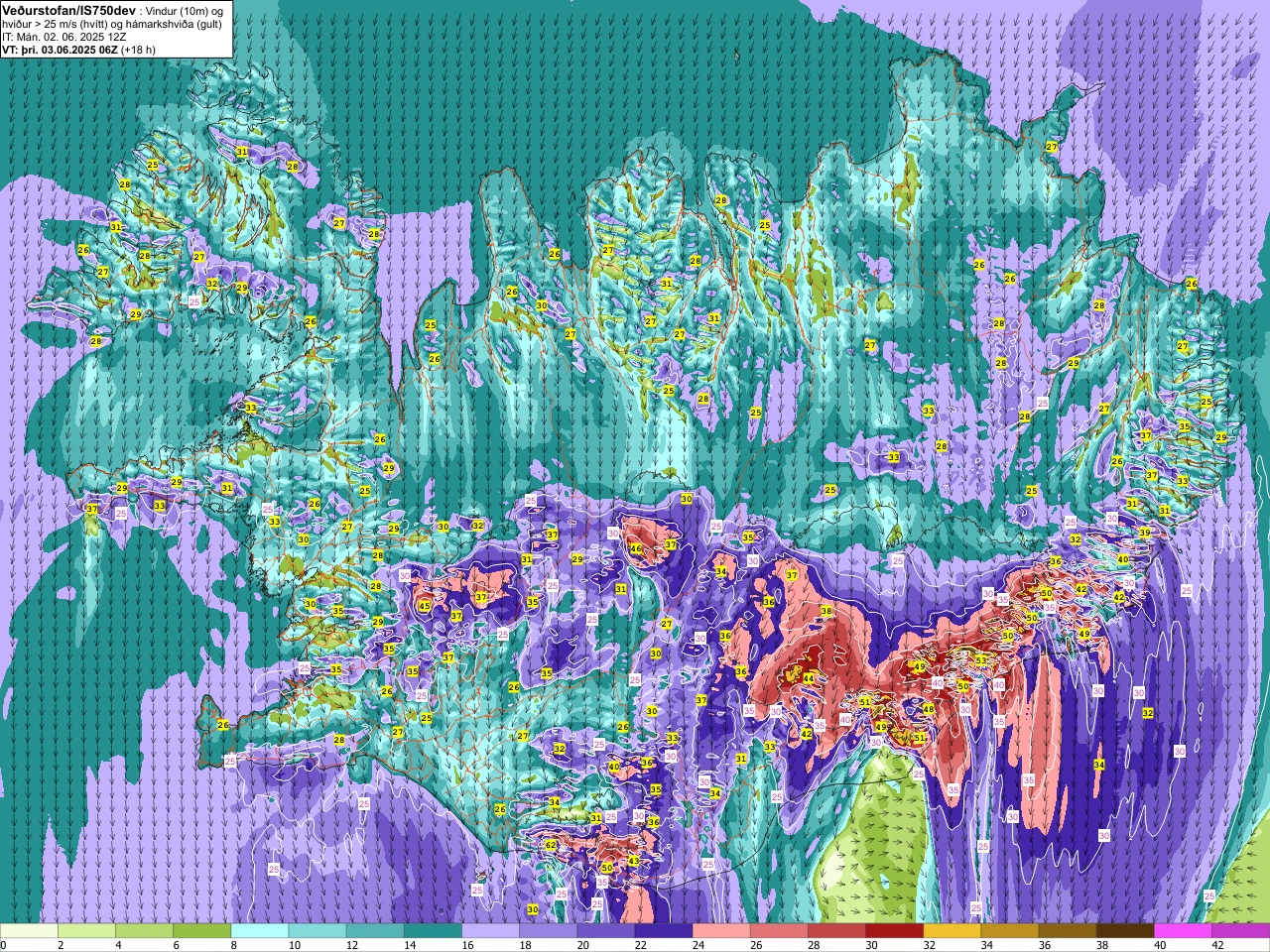Click the 34–36 m/s ochre legend swatch
The image size is (1270, 952).
(1010, 931)
